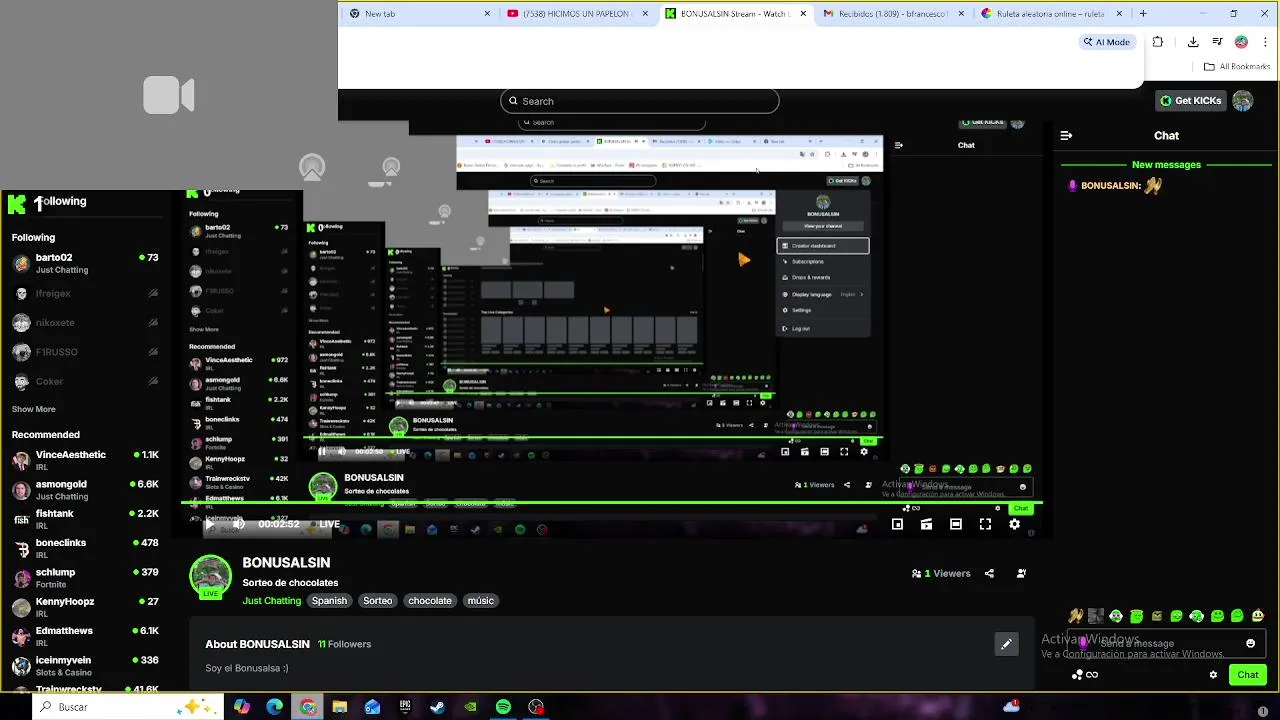This screenshot has width=1280, height=720.
Task: Open the emoji picker smiley icon
Action: click(1250, 644)
